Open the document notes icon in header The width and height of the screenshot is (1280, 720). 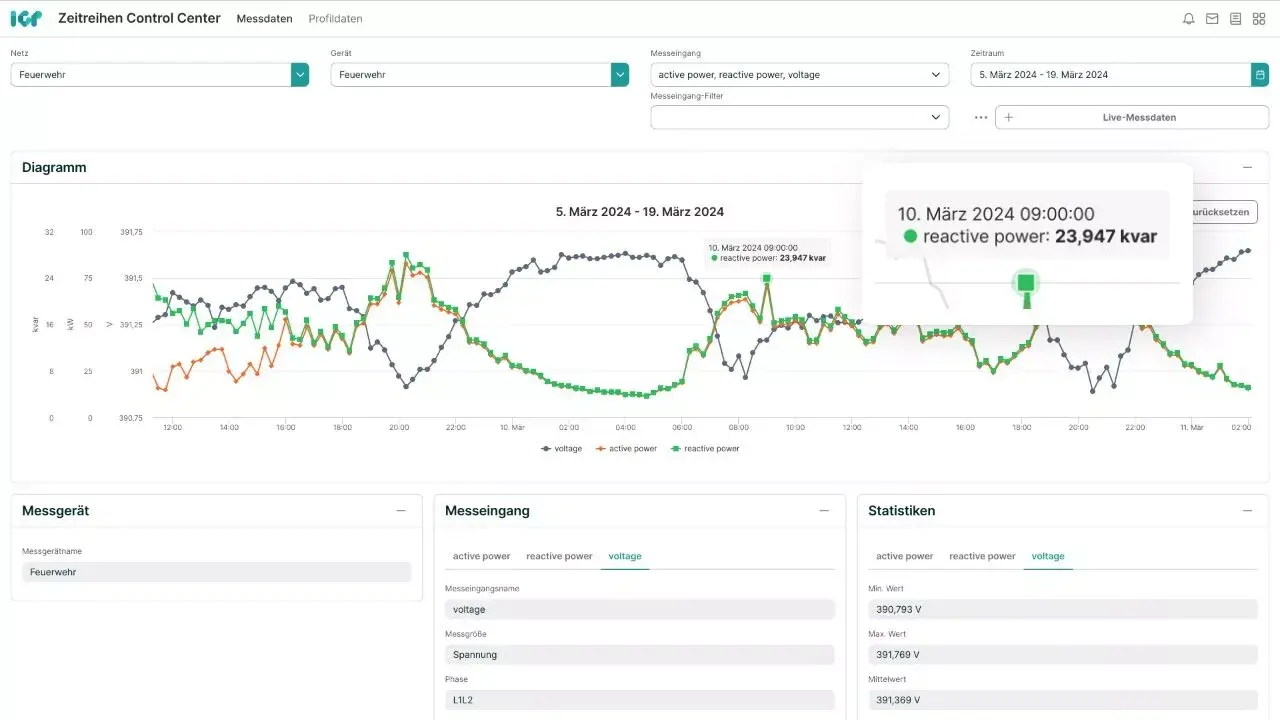click(1235, 19)
